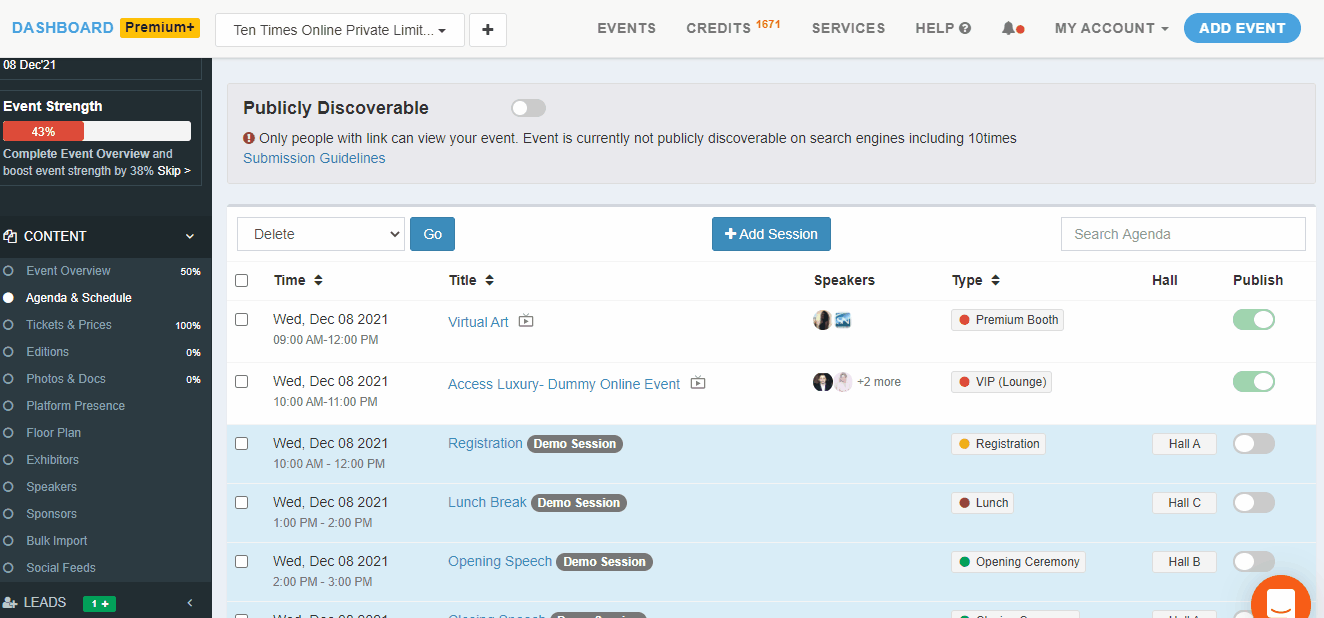Viewport: 1324px width, 618px height.
Task: Open the Delete bulk action dropdown
Action: point(321,234)
